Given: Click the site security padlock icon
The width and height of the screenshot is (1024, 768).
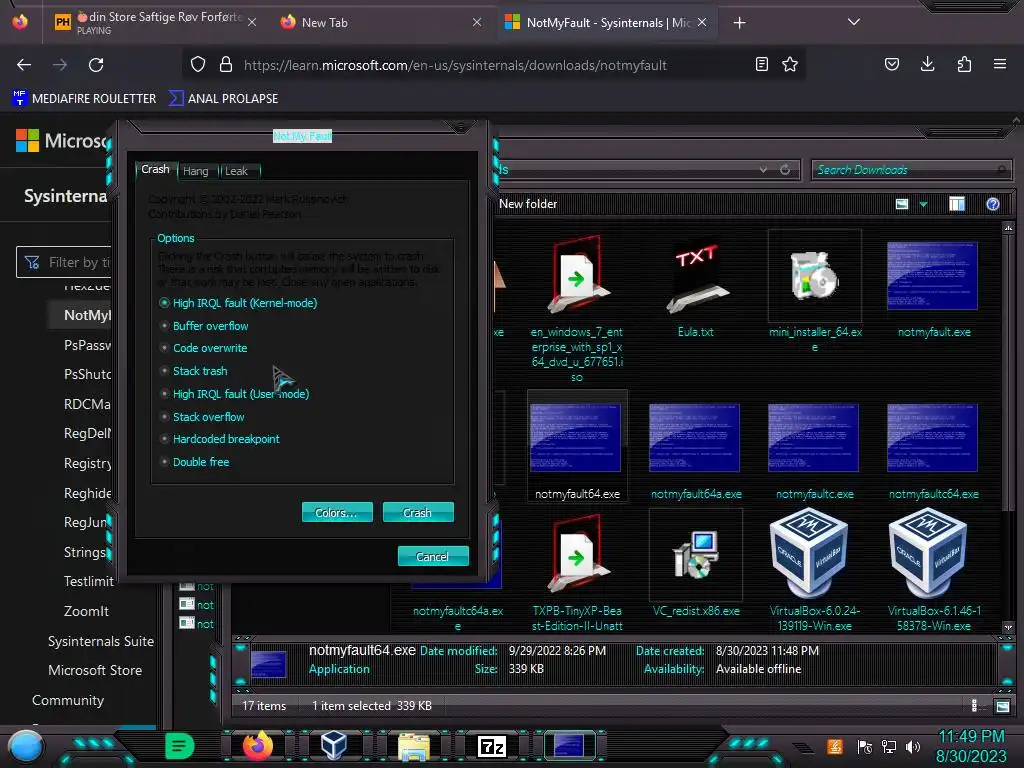Looking at the screenshot, I should pos(226,65).
